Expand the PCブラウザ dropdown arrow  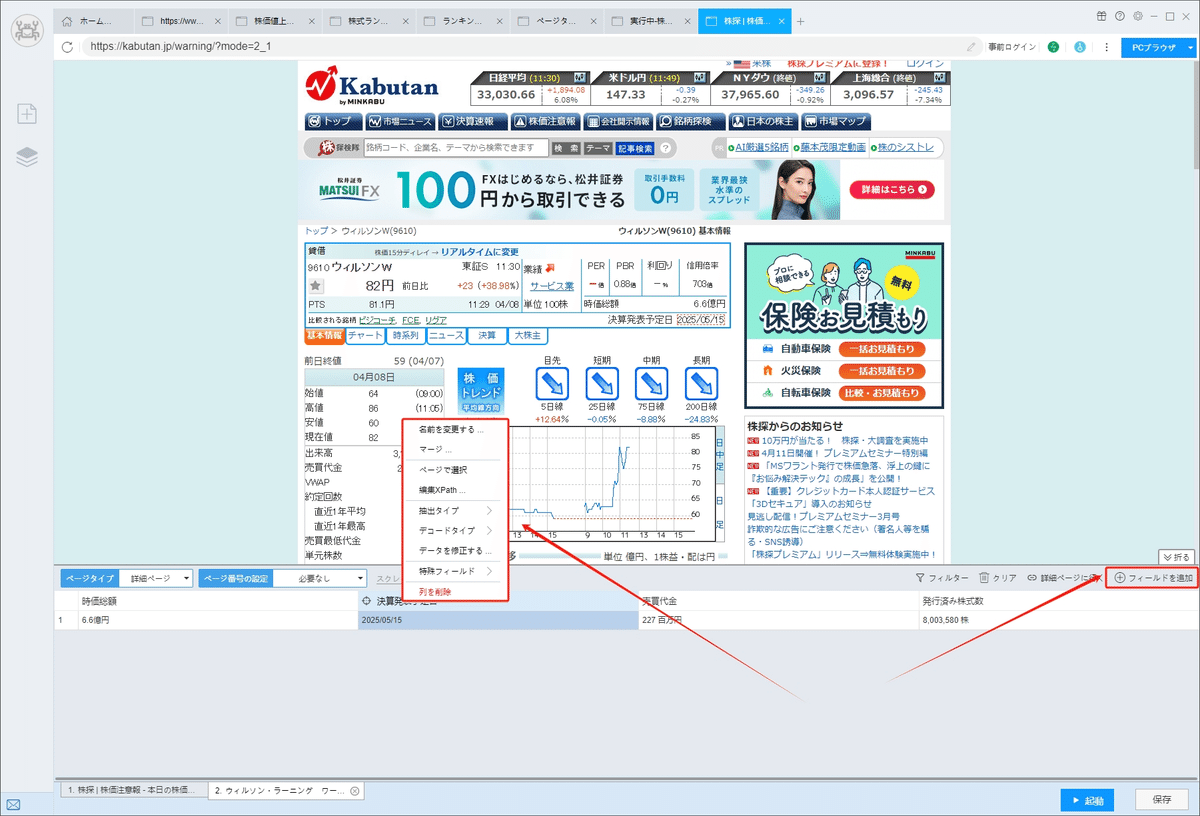coord(1190,46)
